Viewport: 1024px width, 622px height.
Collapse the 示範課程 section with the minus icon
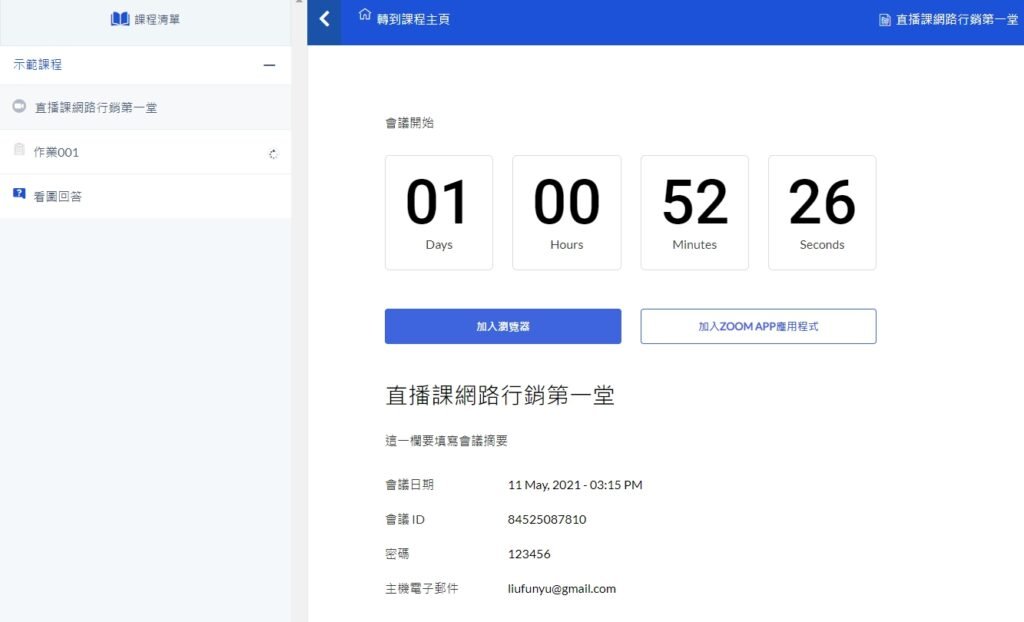click(269, 65)
